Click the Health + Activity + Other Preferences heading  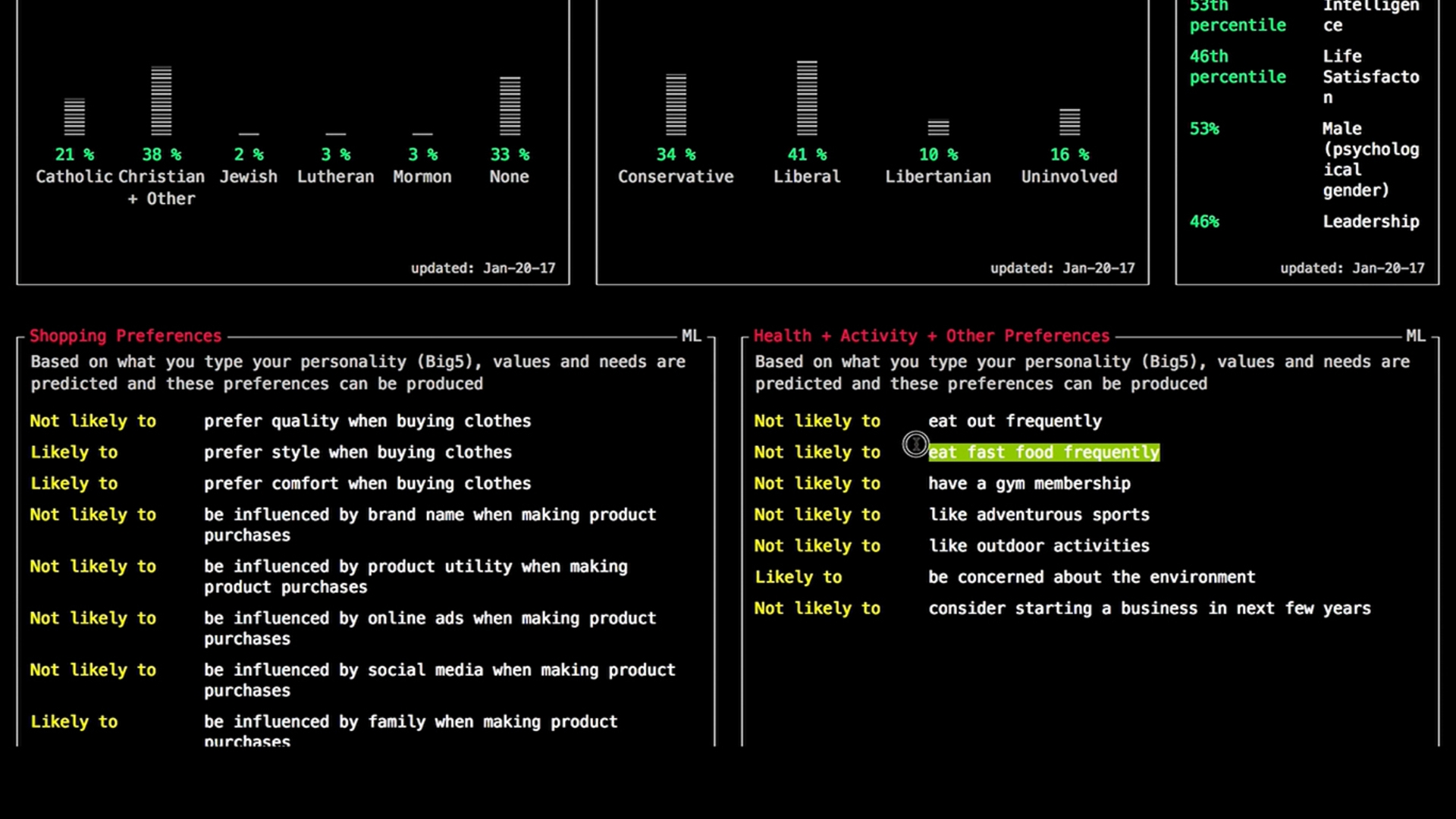pos(931,336)
